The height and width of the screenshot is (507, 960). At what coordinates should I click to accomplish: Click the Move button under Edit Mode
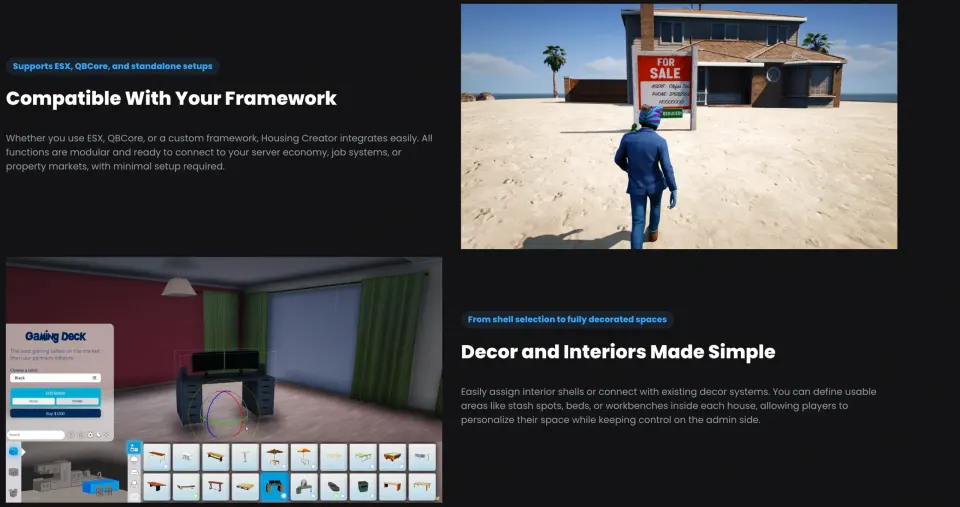(x=33, y=401)
